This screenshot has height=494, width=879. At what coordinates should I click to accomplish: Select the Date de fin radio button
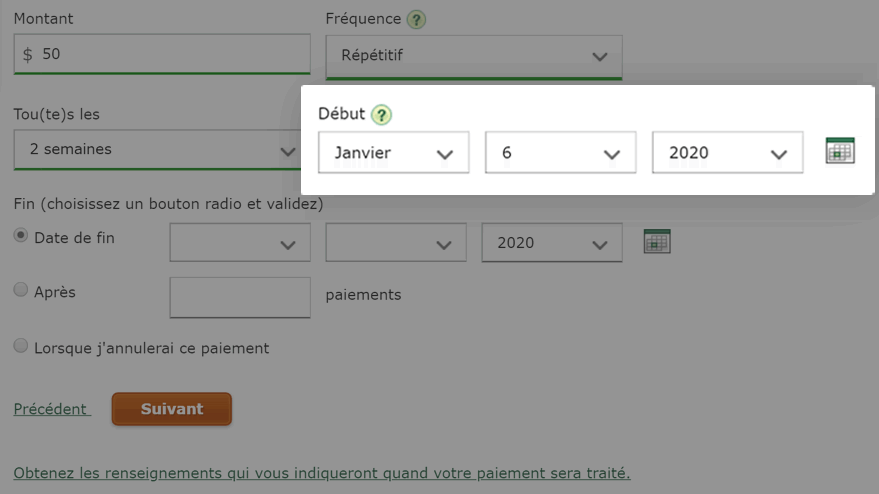tap(21, 236)
